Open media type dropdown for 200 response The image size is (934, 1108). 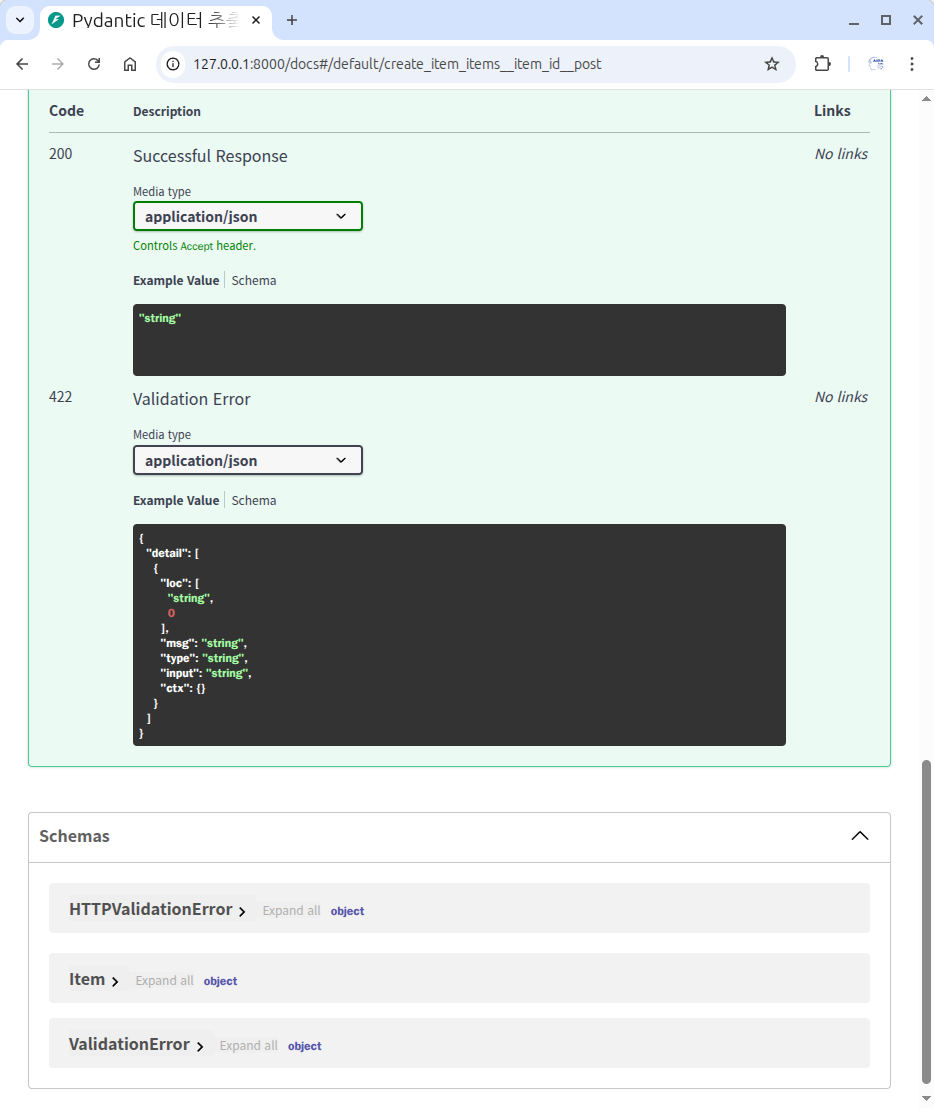click(247, 216)
